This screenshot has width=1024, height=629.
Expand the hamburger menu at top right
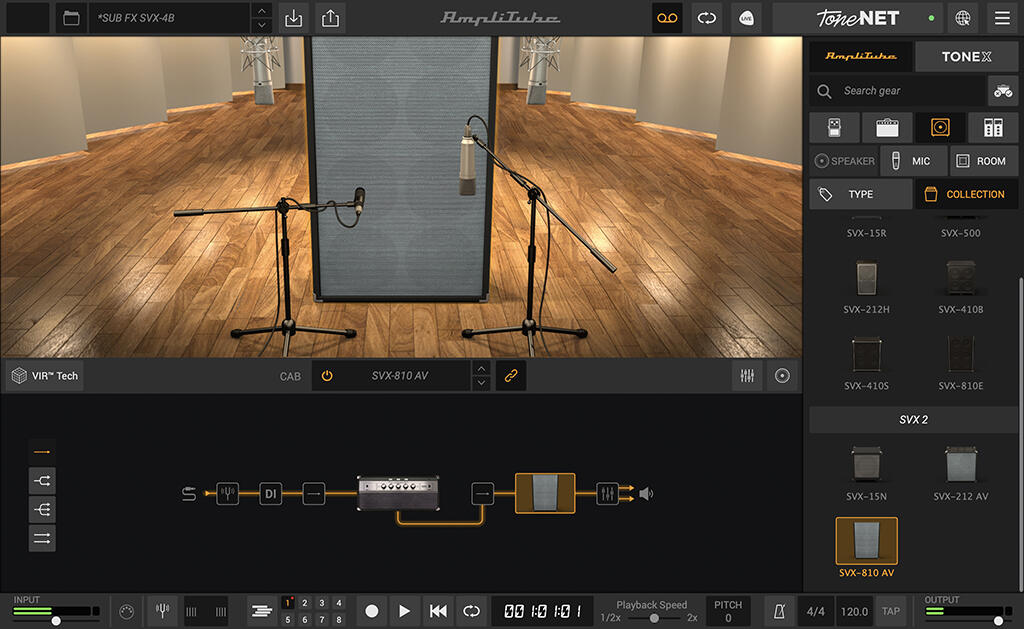point(1002,18)
